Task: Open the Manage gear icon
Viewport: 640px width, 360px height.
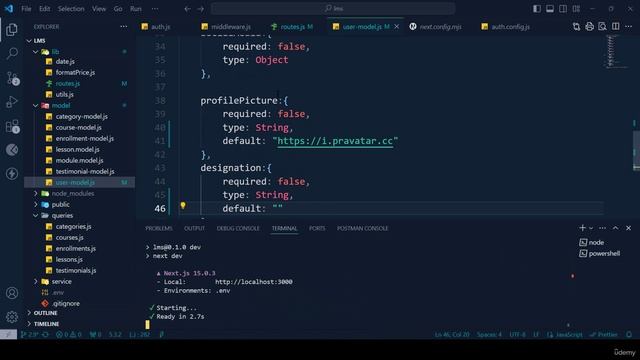Action: (12, 317)
